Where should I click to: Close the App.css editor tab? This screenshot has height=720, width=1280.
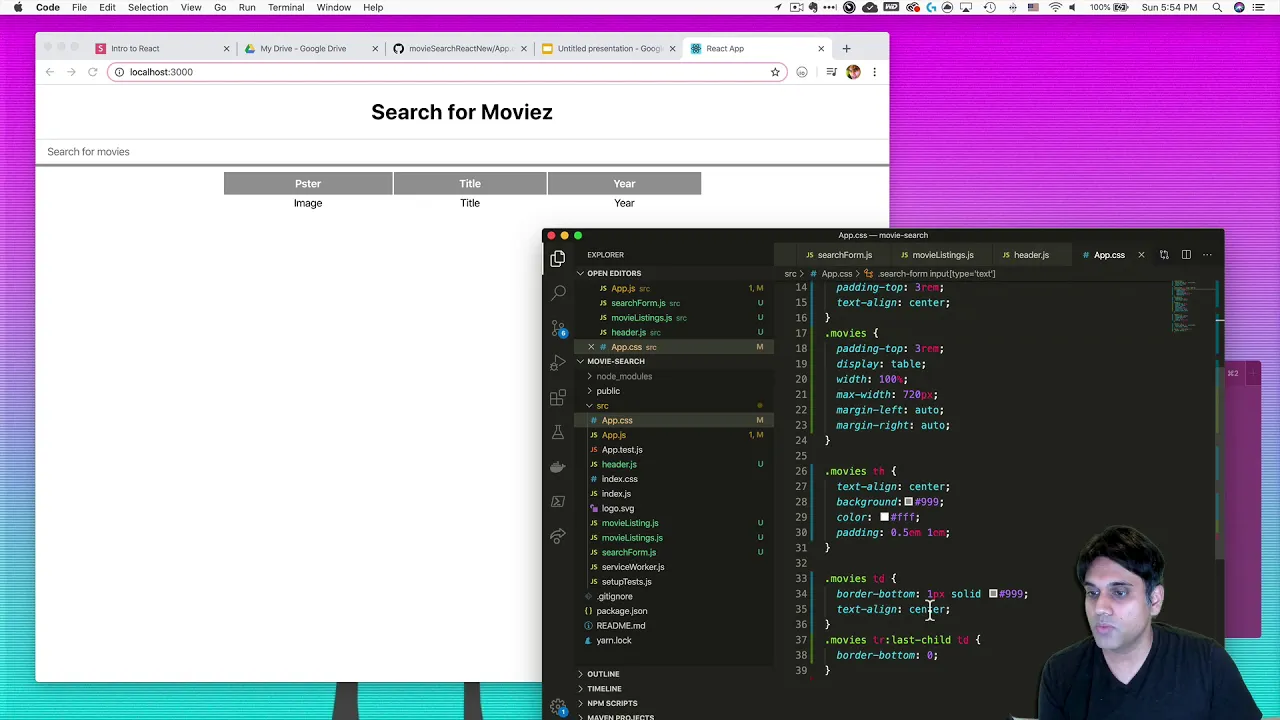1141,255
